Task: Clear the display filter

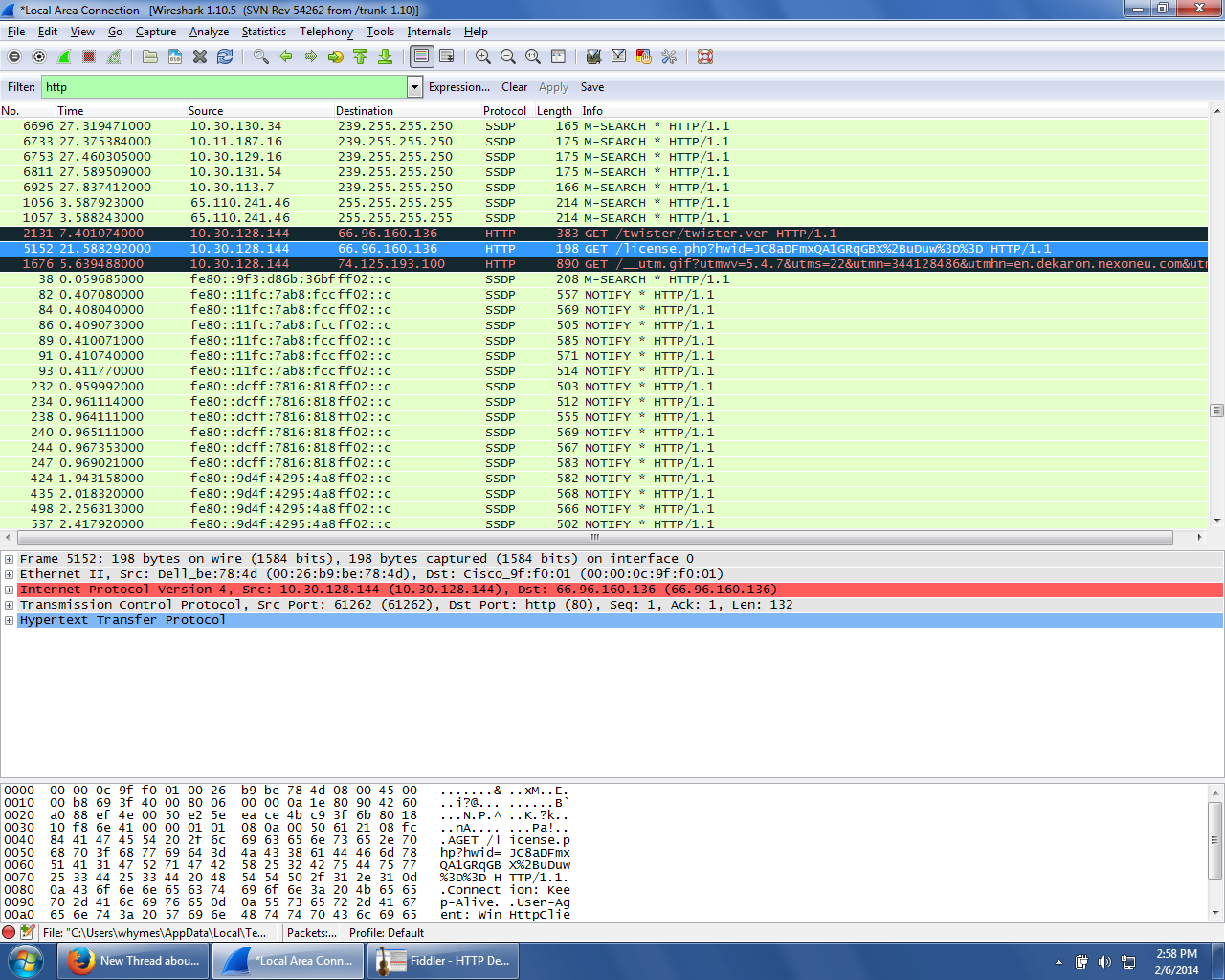Action: tap(514, 87)
